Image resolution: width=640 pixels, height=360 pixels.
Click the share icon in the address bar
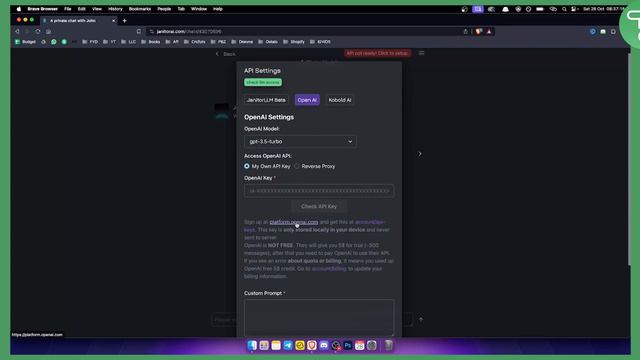(x=465, y=31)
